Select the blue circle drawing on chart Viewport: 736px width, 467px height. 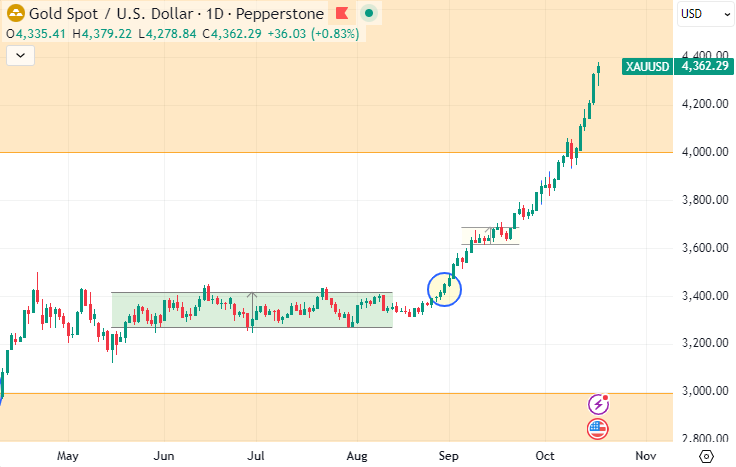[x=445, y=289]
